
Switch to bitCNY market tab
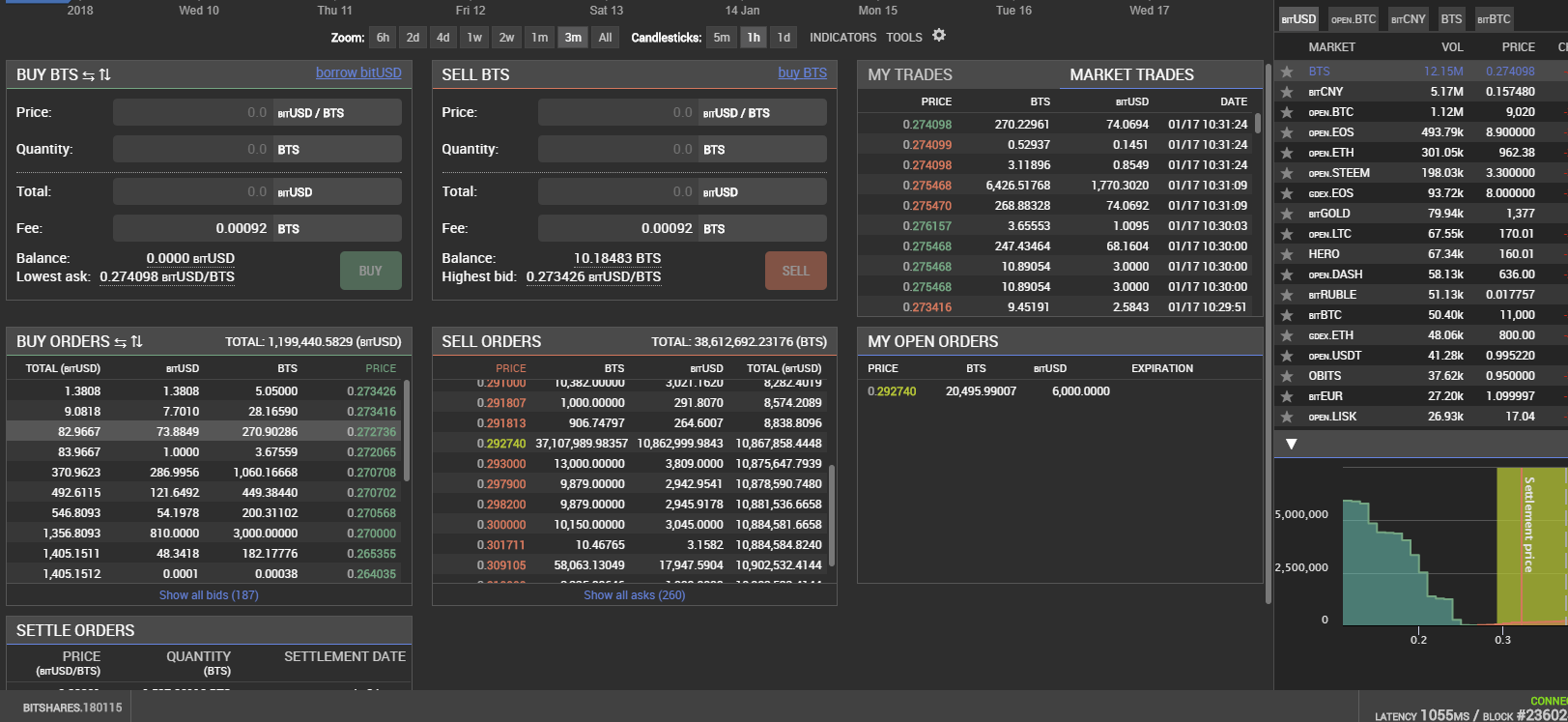click(1408, 19)
